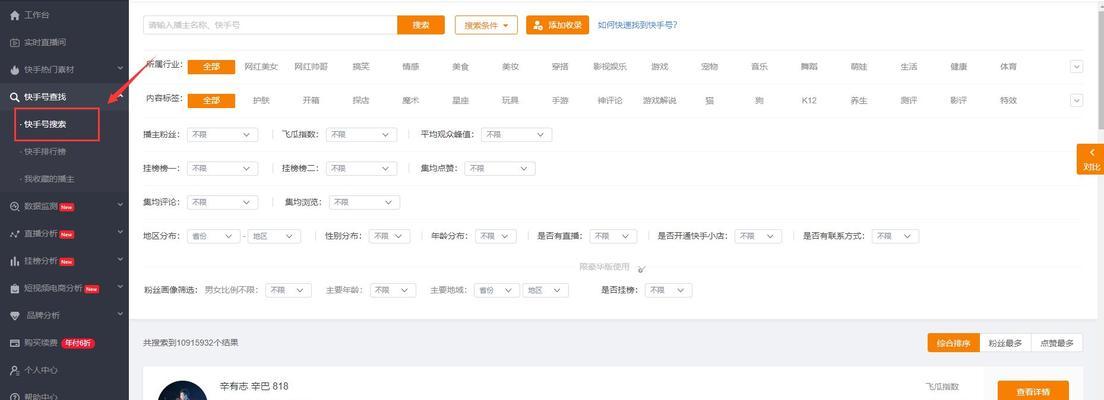Open 播主粉丝 dropdown
The height and width of the screenshot is (400, 1104).
point(222,134)
